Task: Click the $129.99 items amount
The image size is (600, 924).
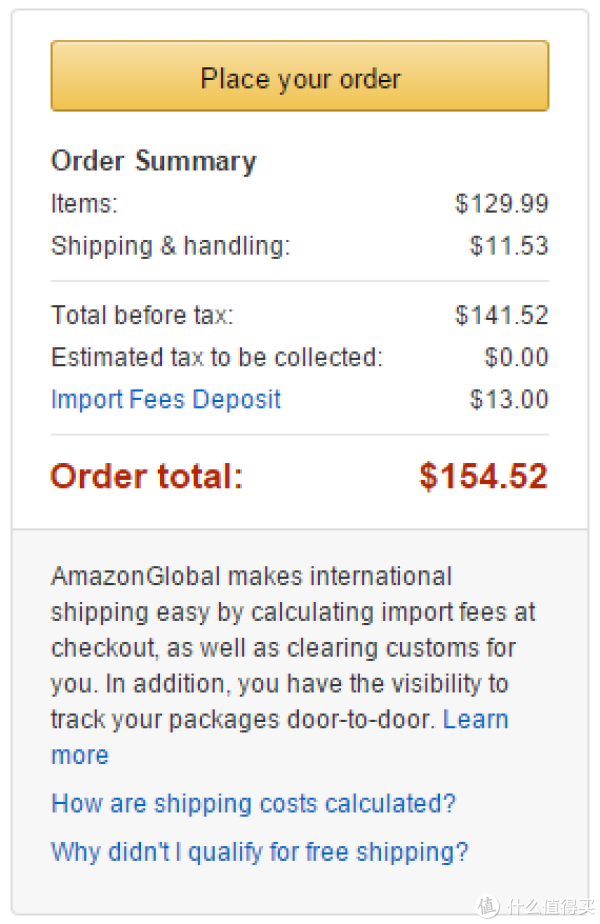Action: click(x=502, y=204)
